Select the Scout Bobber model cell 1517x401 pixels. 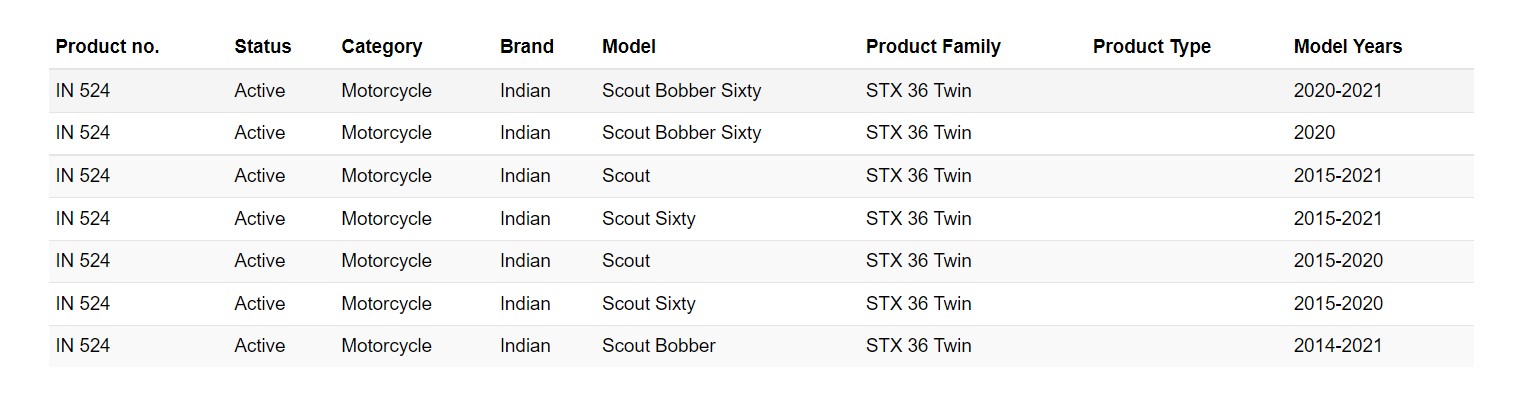658,346
